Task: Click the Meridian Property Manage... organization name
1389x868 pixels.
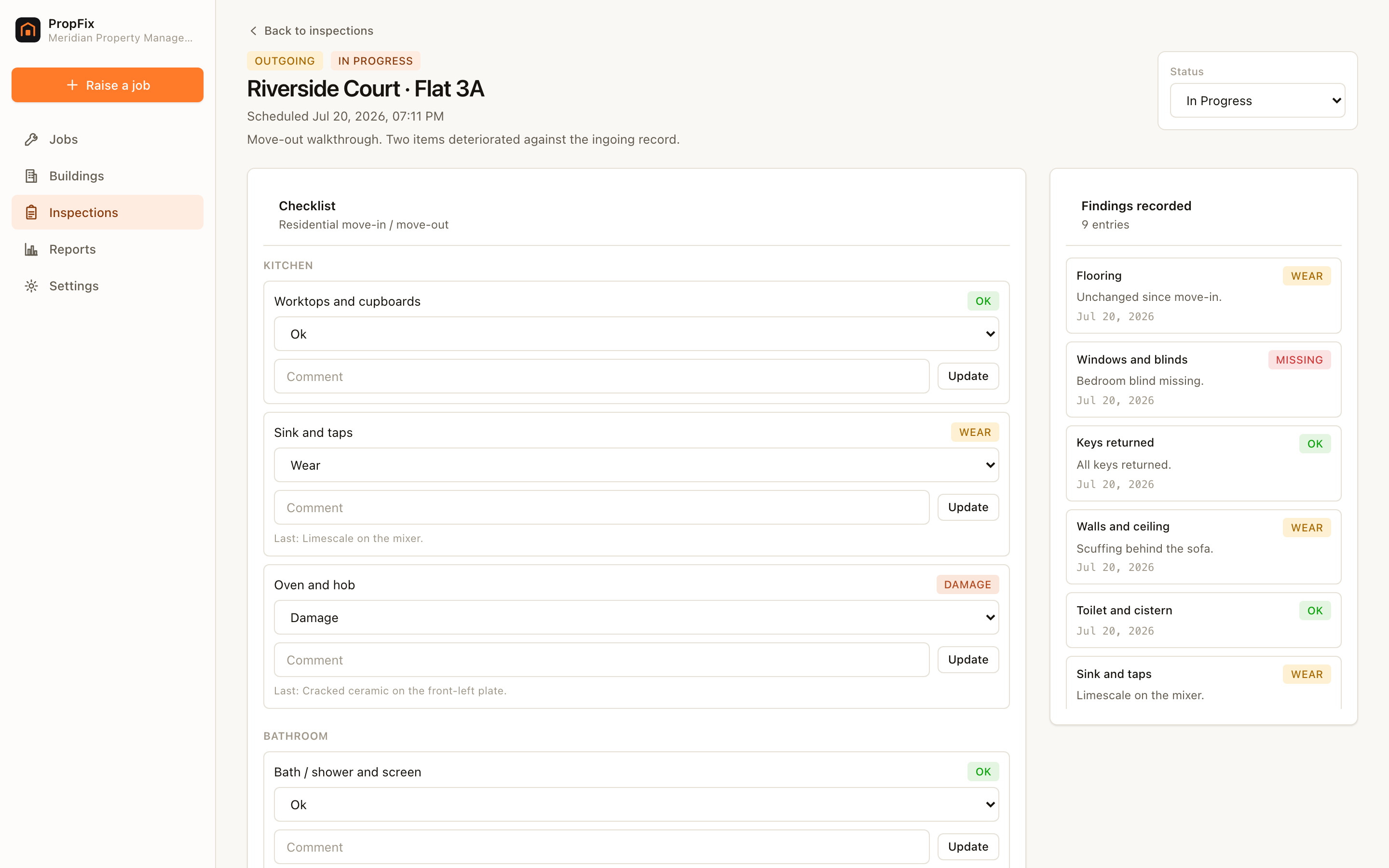Action: (121, 38)
